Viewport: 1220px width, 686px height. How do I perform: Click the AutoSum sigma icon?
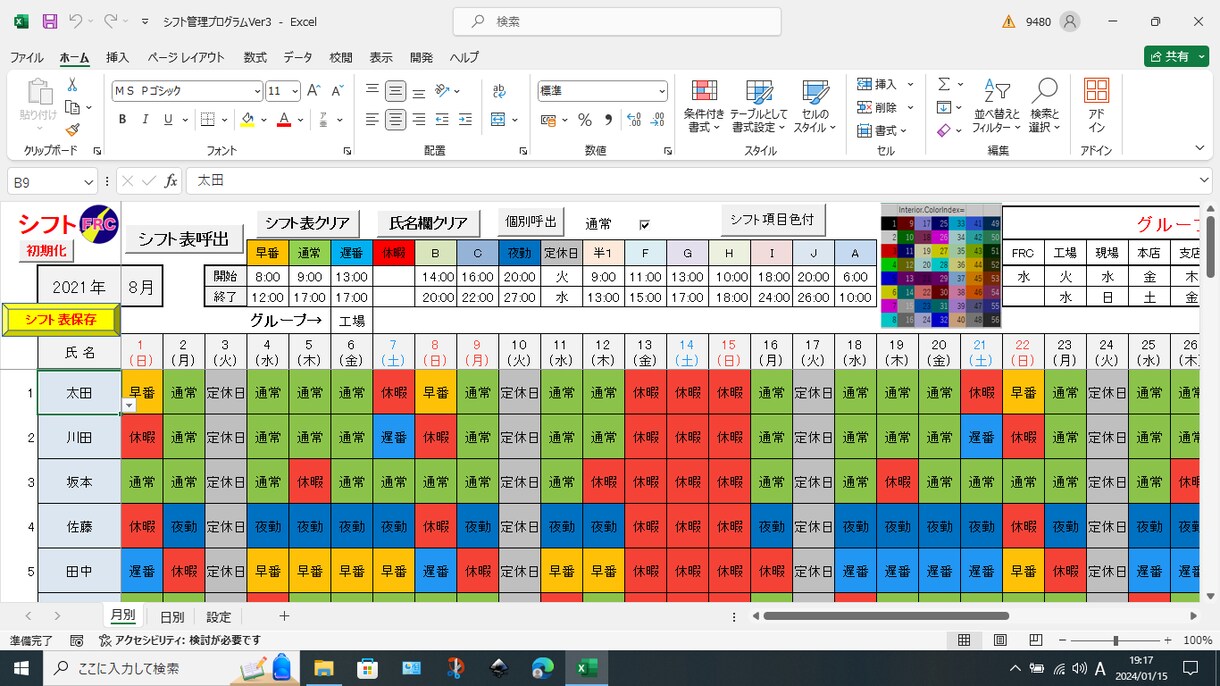944,85
